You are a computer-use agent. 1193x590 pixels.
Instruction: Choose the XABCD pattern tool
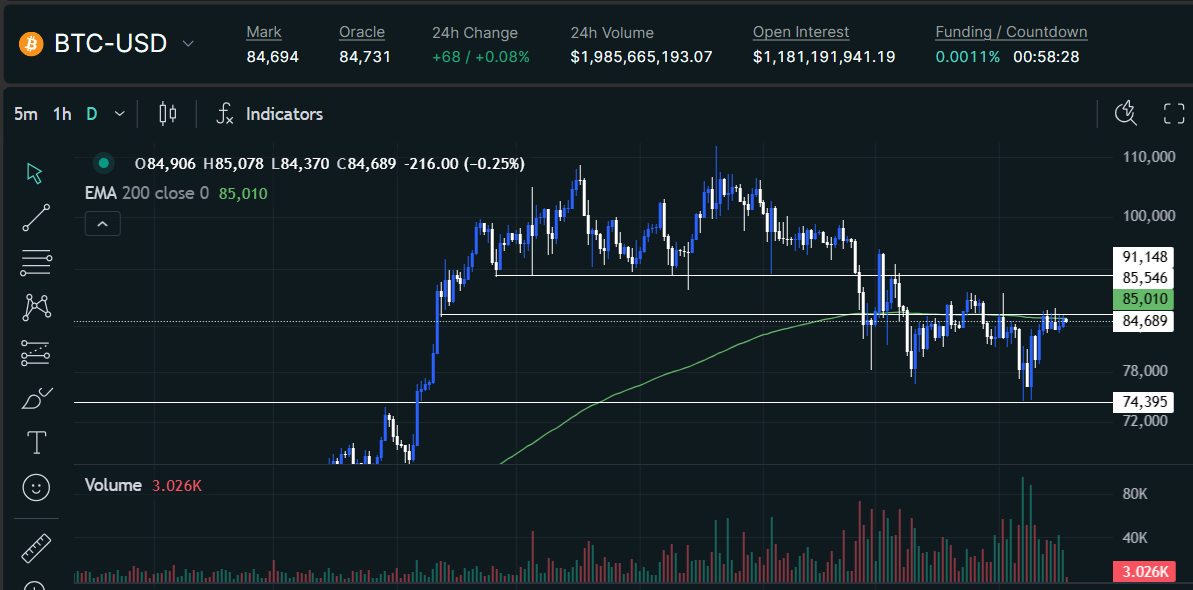tap(36, 307)
